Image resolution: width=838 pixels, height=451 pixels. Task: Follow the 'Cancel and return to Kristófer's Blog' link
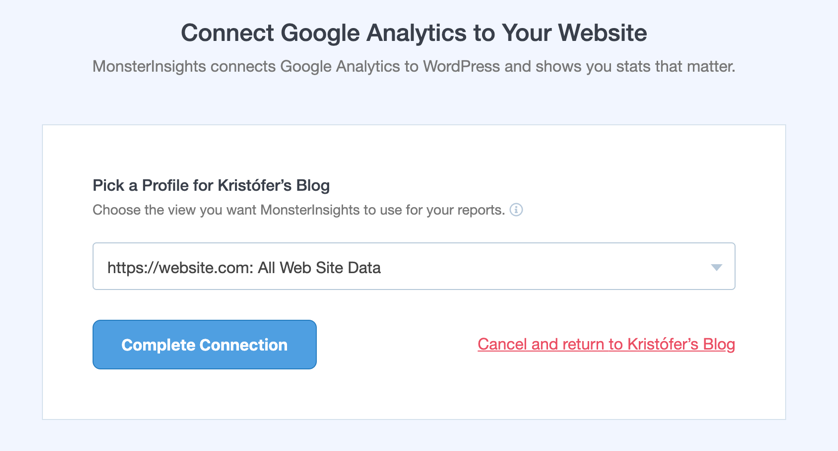point(606,344)
